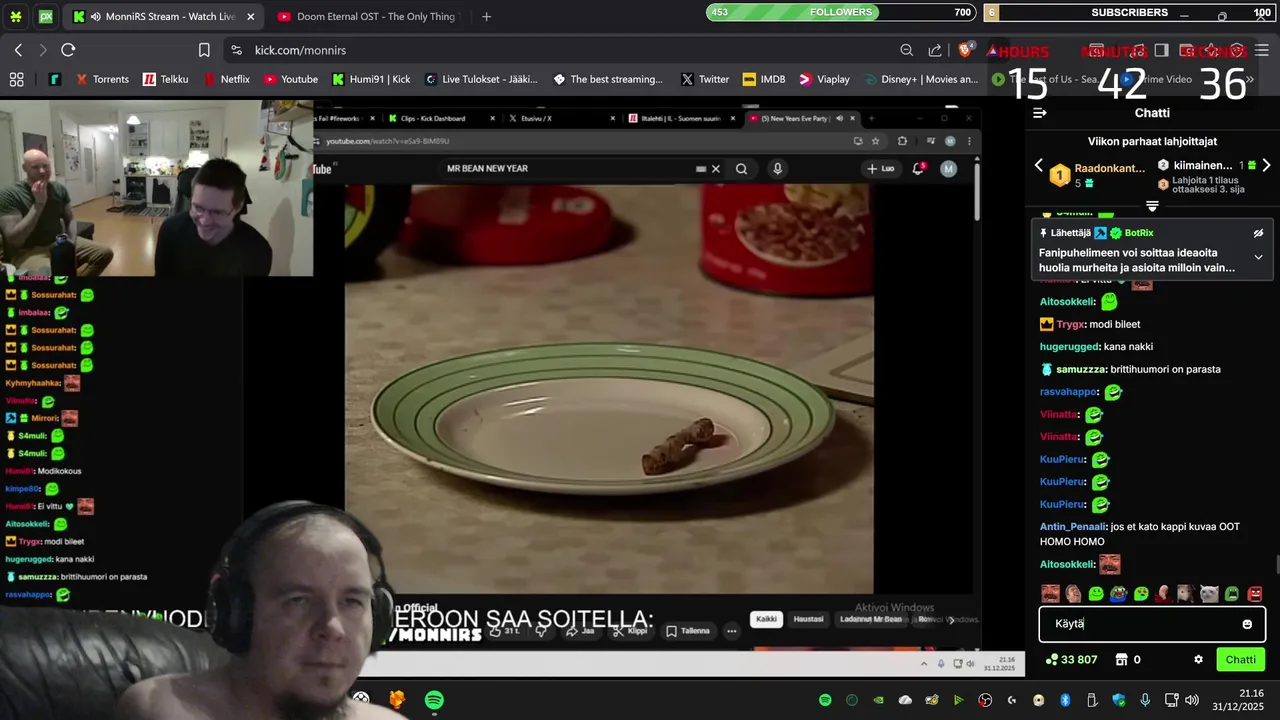Open channel points 33 807 balance
The height and width of the screenshot is (720, 1280).
1071,660
